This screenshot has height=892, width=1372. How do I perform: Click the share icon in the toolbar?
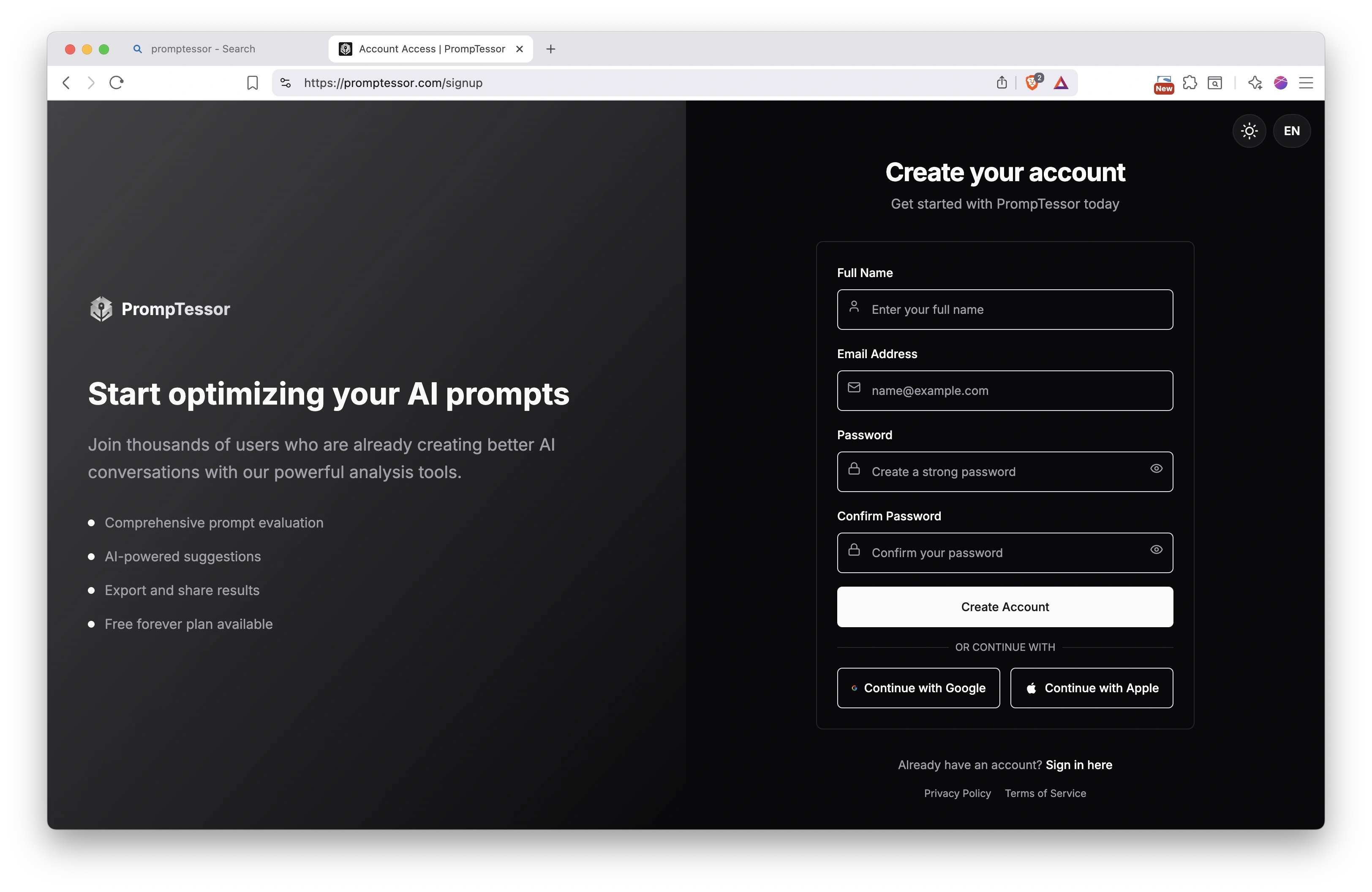[1002, 82]
